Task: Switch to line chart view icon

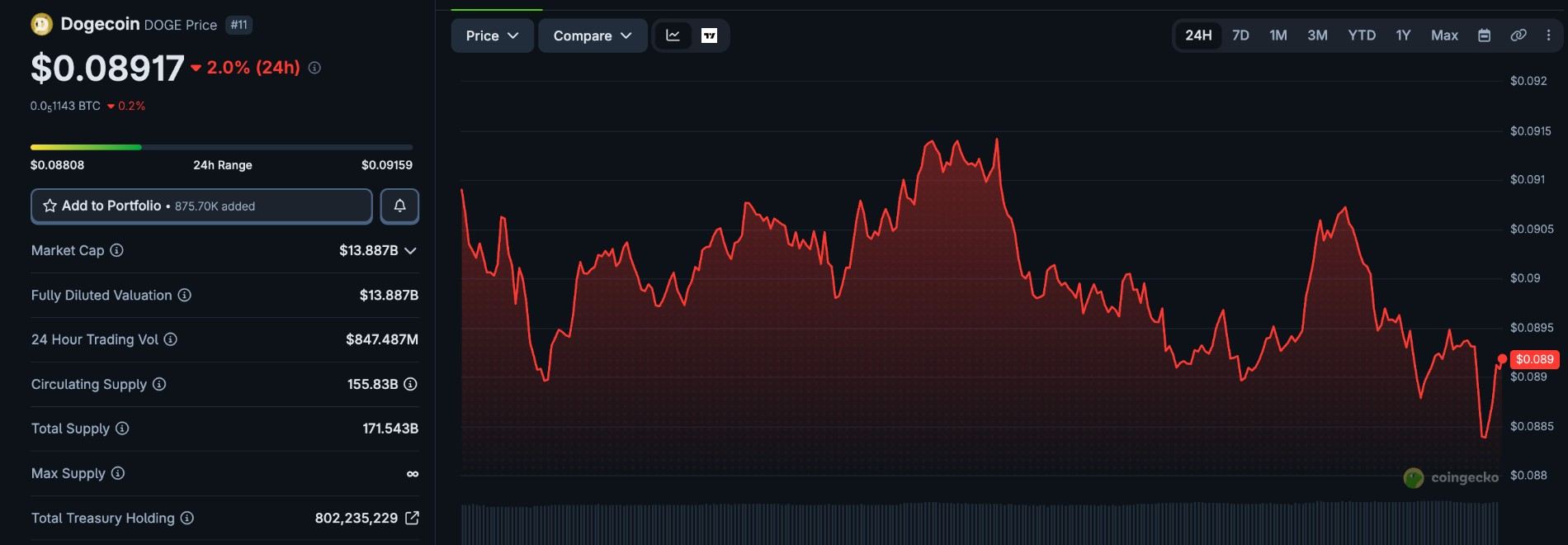Action: [673, 36]
